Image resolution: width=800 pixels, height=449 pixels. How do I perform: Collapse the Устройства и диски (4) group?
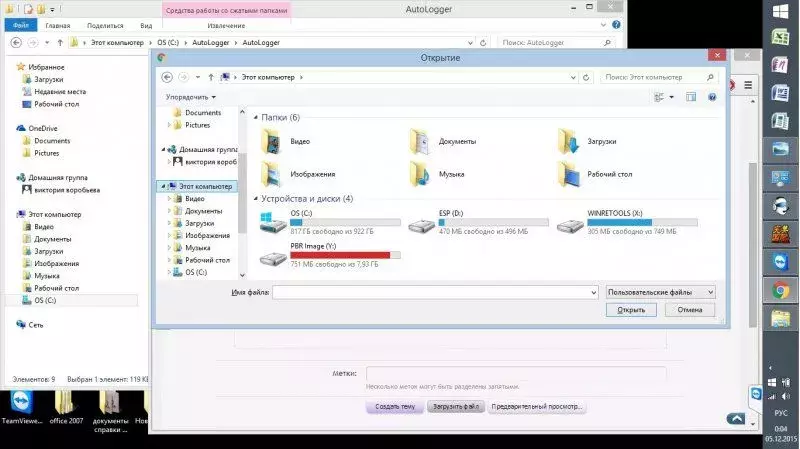(x=256, y=198)
